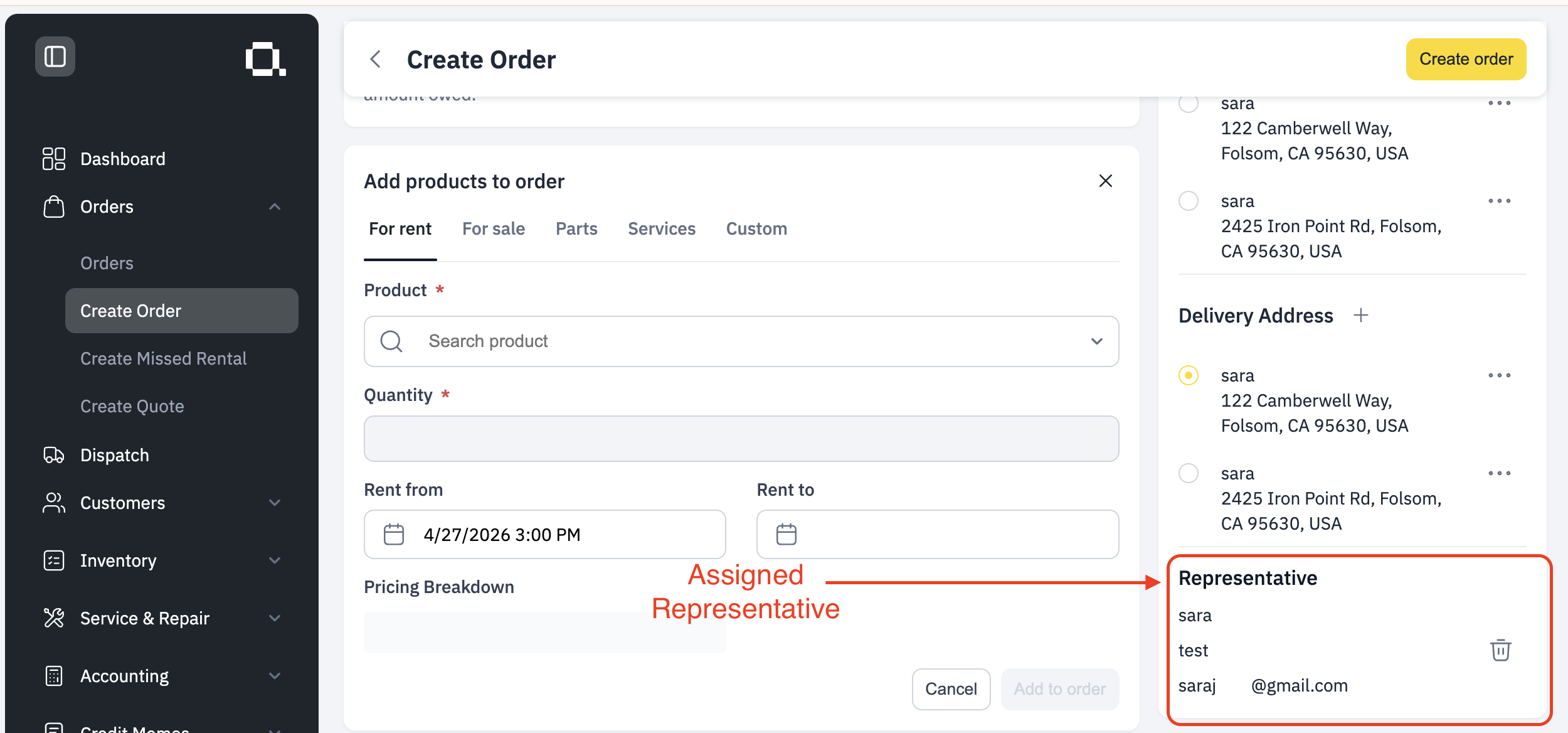Select delivery address 122 Camberwell Way radio
The image size is (1568, 733).
tap(1189, 375)
